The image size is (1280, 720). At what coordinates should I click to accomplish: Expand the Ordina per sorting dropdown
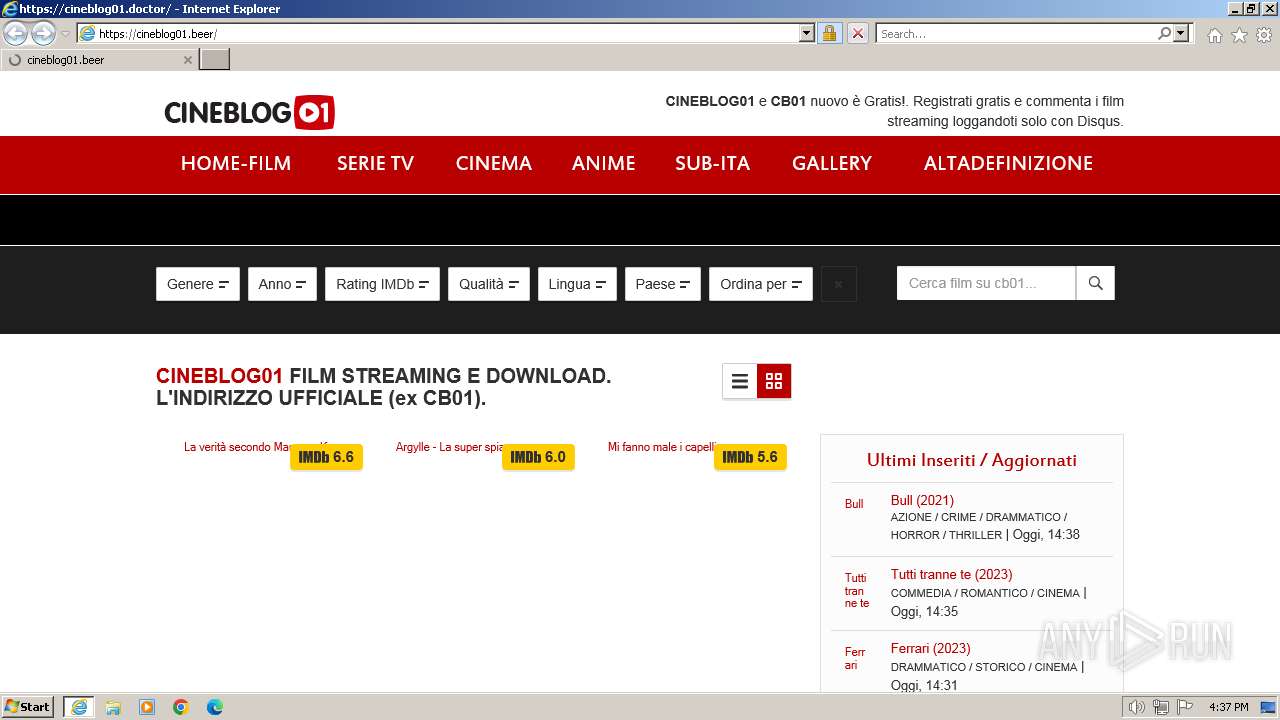coord(761,284)
